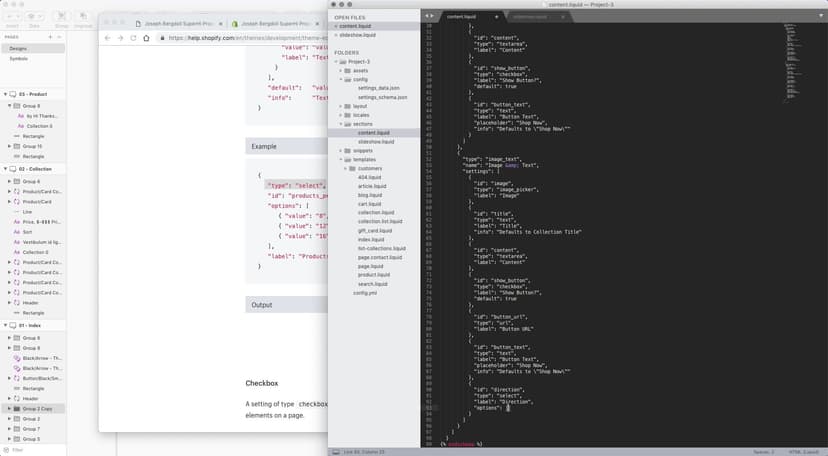
Task: Reload the Shopify help page
Action: [133, 38]
